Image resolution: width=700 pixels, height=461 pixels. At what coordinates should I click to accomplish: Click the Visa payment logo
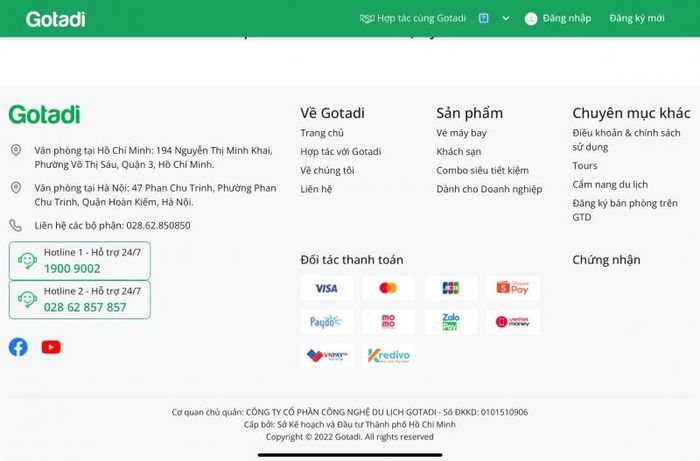(326, 288)
